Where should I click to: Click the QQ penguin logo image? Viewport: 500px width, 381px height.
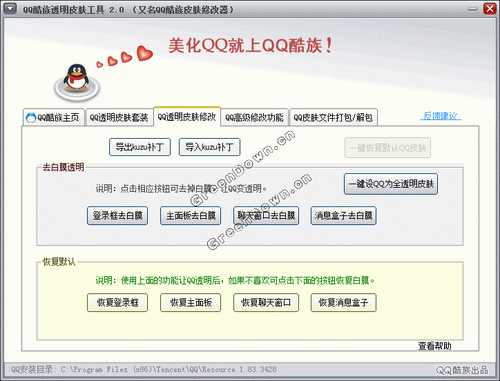click(x=77, y=81)
